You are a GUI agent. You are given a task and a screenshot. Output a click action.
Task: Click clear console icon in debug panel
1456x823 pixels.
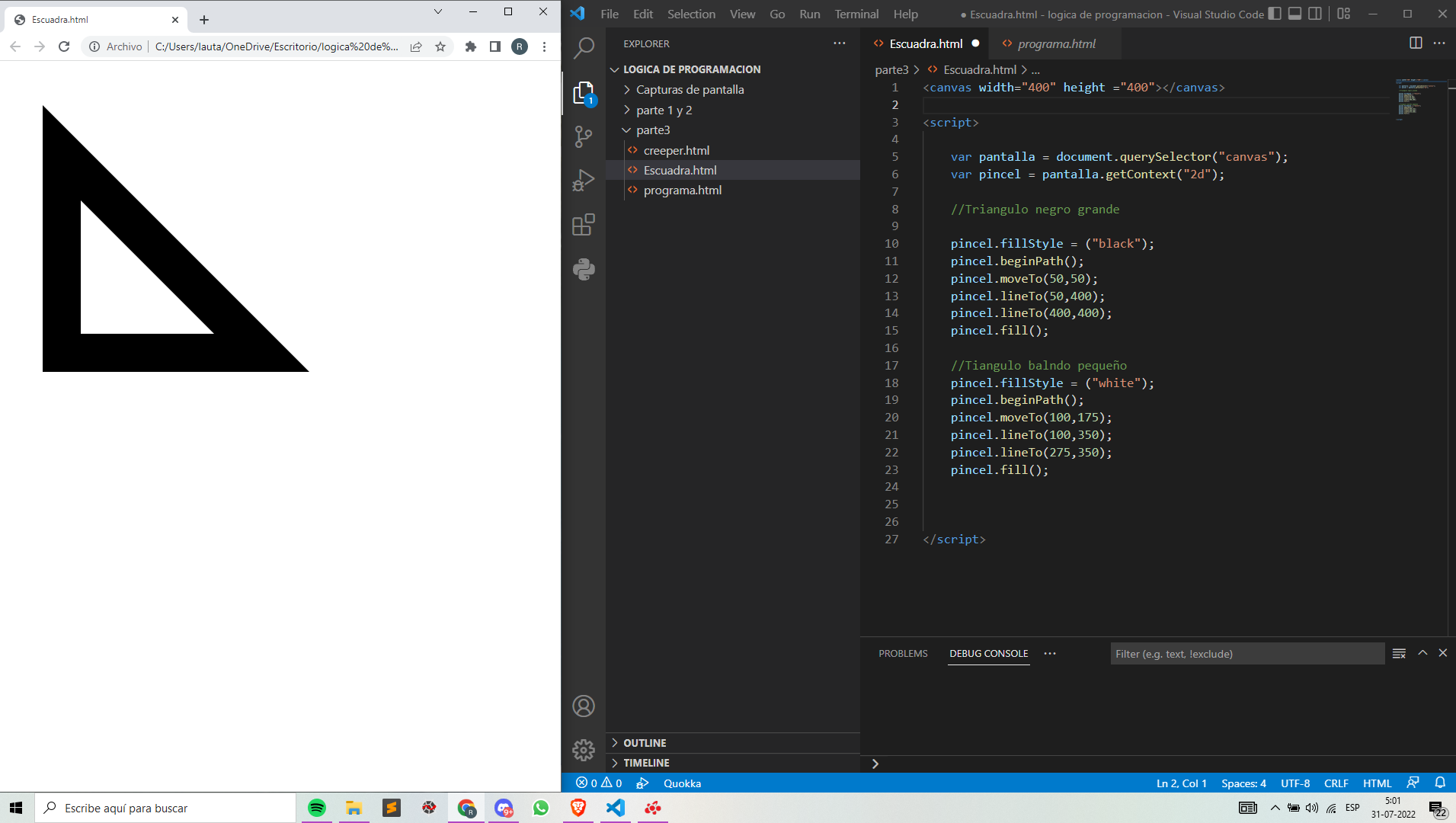tap(1399, 654)
